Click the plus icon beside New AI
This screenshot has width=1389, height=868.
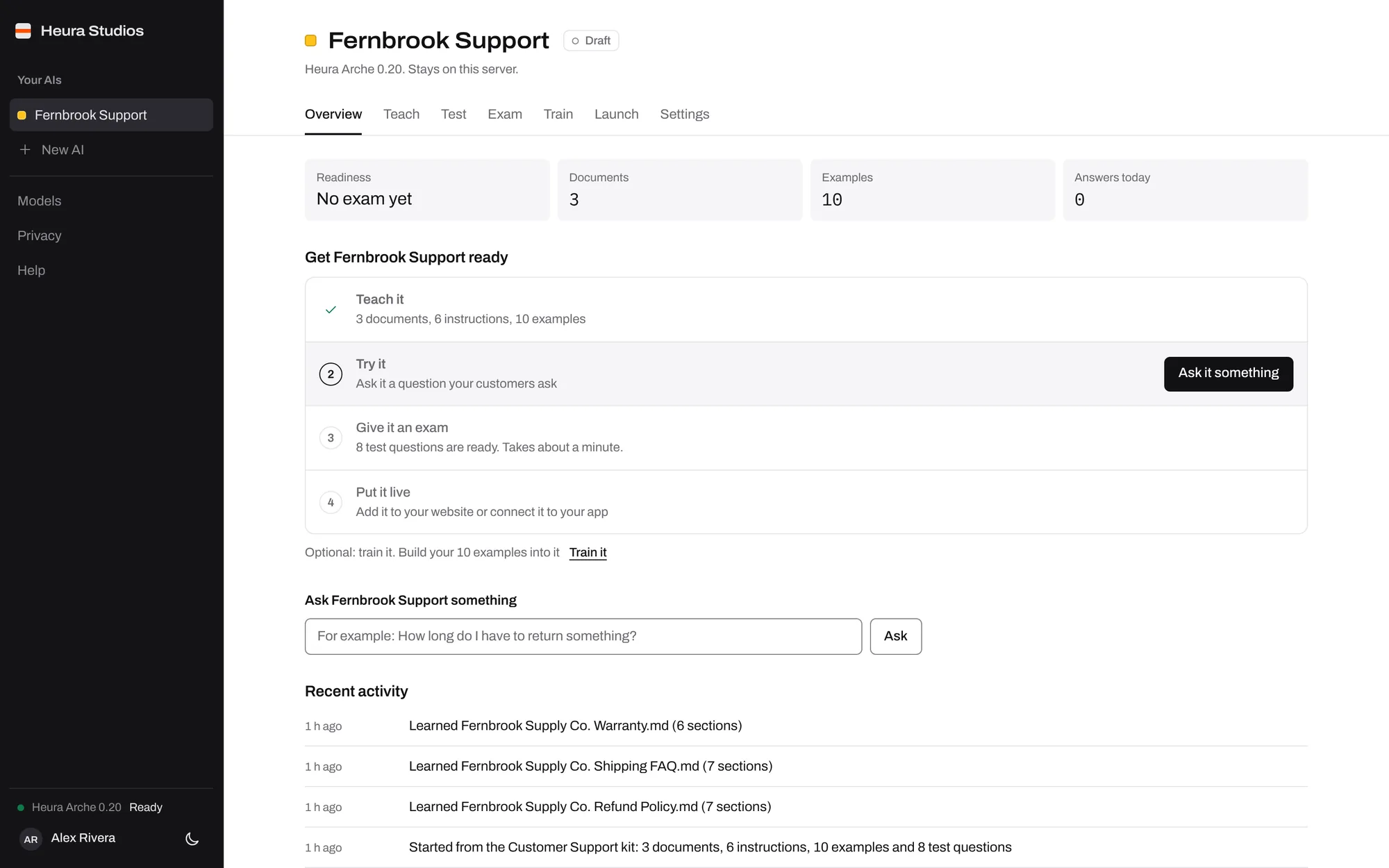point(25,149)
